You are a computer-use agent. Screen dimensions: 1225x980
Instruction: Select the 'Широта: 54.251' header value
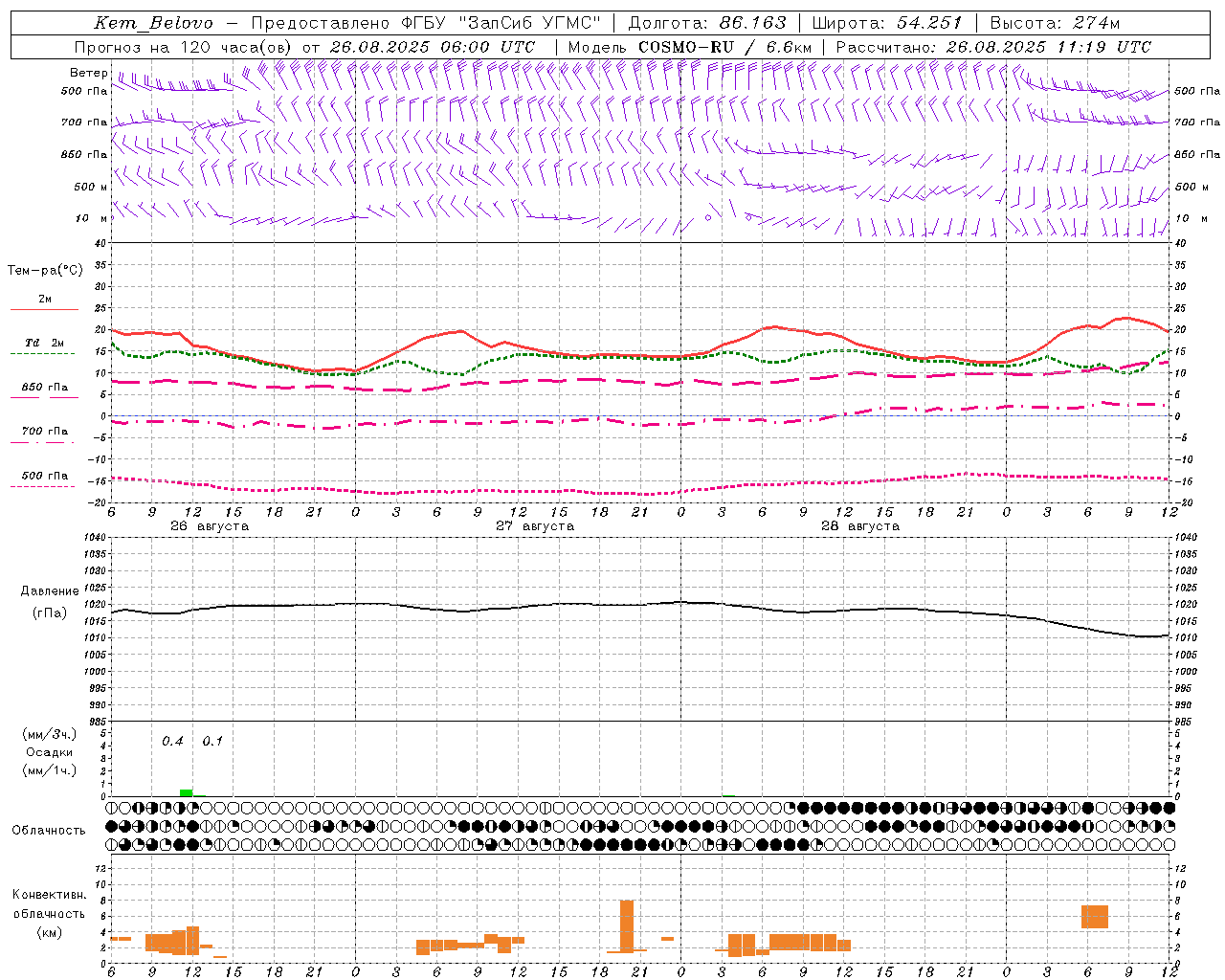point(887,23)
